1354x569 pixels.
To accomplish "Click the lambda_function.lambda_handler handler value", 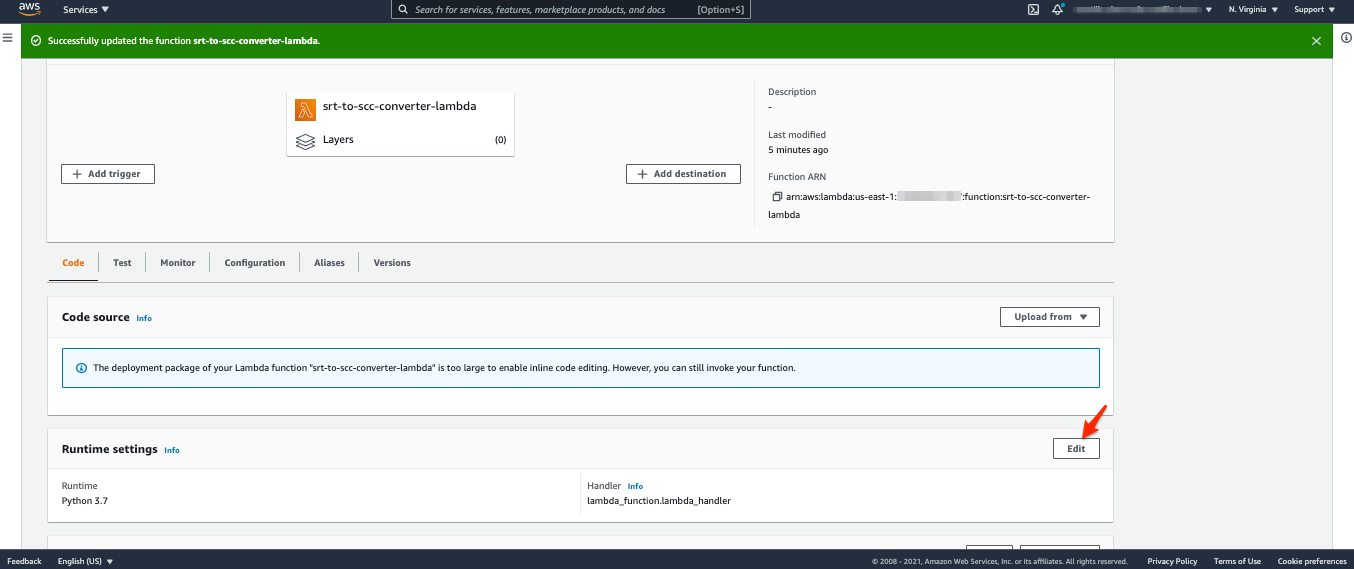I will click(x=659, y=501).
